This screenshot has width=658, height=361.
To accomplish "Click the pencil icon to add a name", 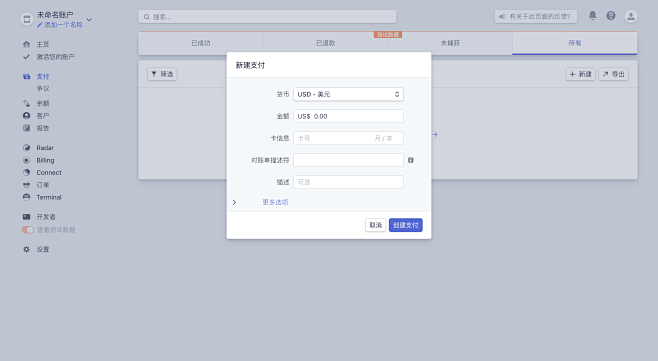I will tap(39, 25).
